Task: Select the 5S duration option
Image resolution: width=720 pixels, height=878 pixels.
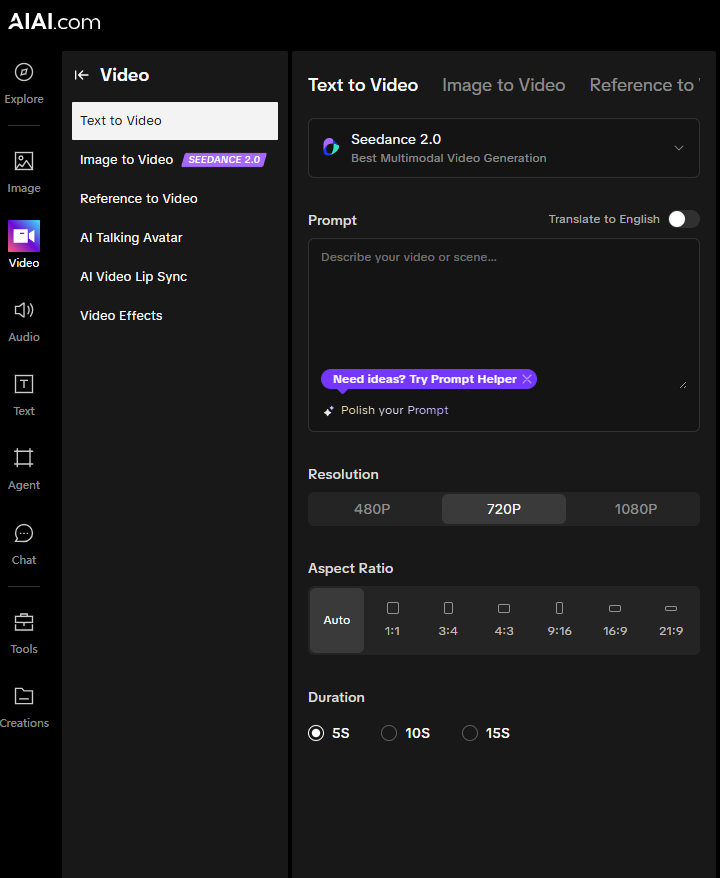Action: [316, 733]
